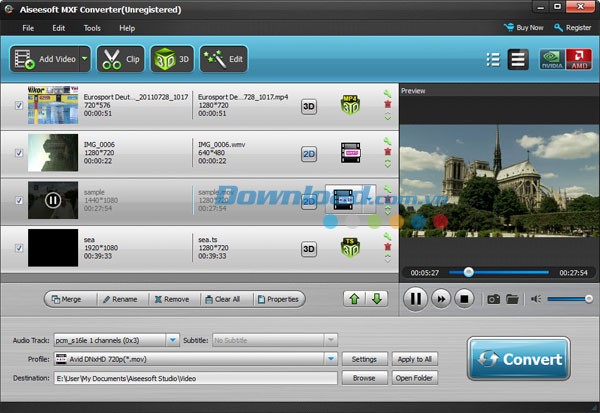Click the Convert button
Viewport: 600px width, 413px height.
[x=519, y=359]
